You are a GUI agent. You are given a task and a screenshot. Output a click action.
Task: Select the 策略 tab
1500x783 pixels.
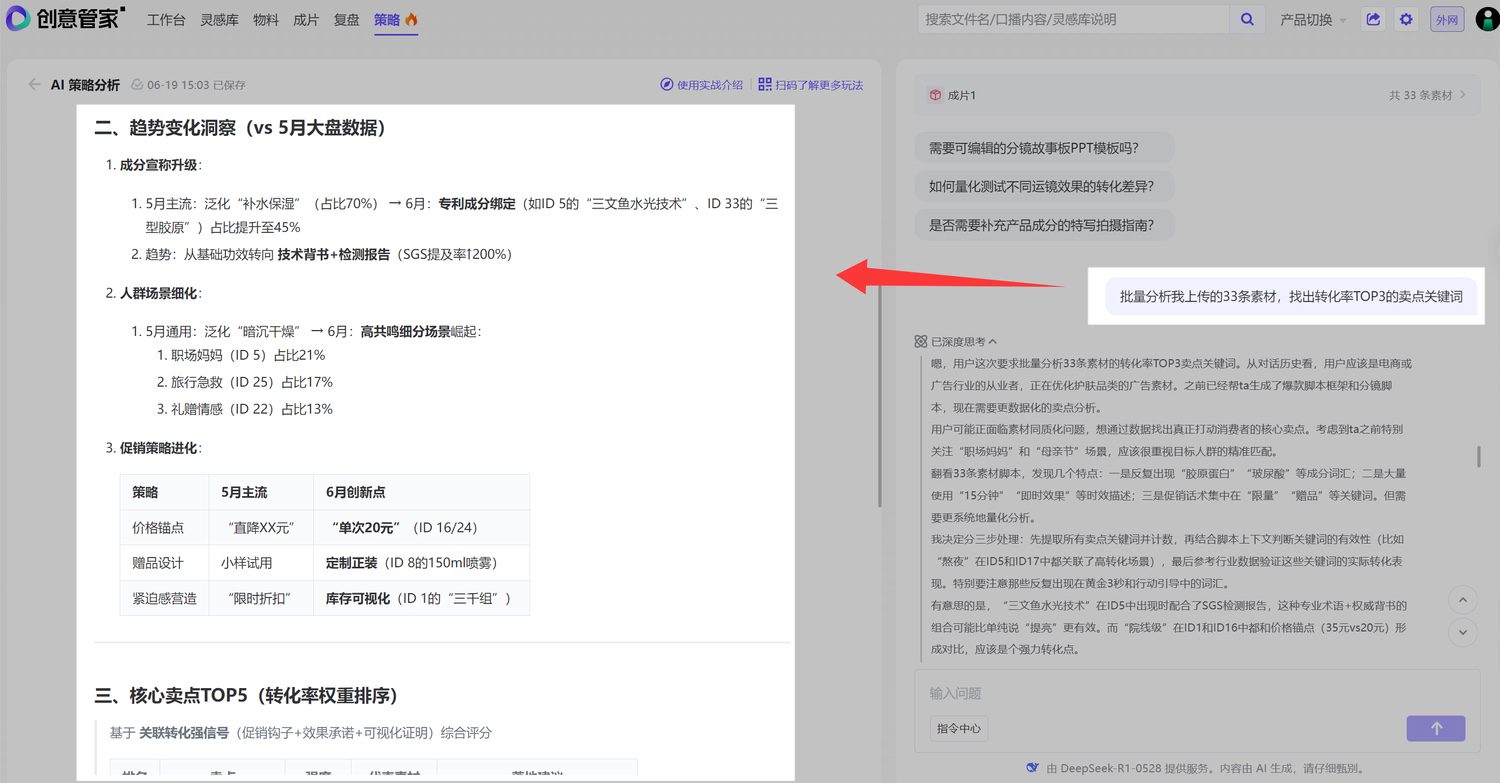(x=396, y=19)
